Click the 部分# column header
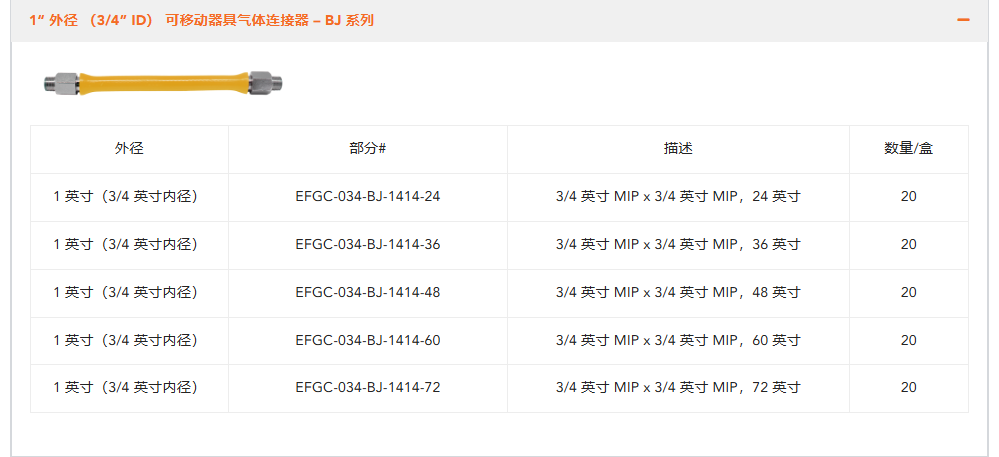999x457 pixels. tap(367, 148)
